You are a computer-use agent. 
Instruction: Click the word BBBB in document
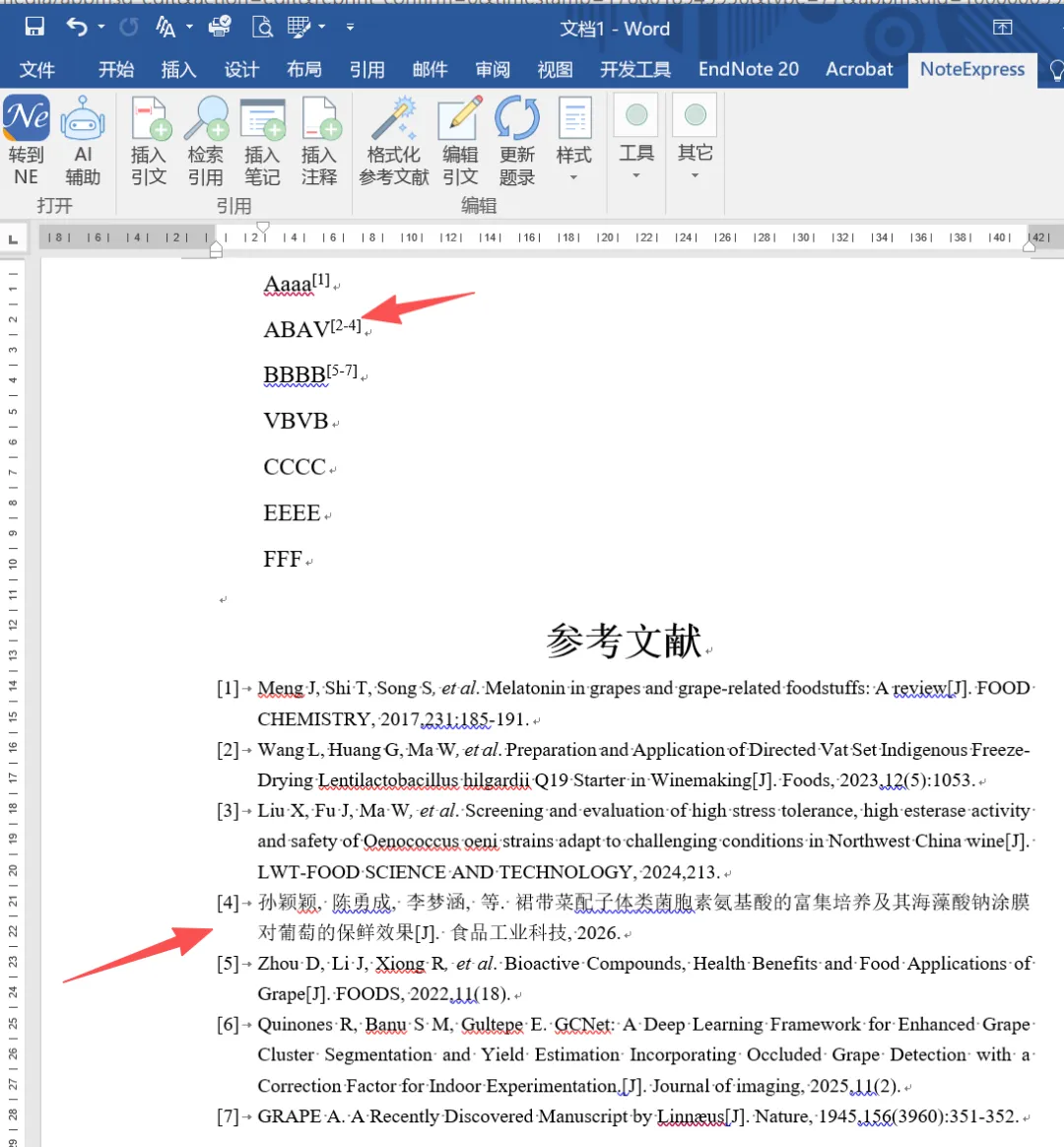pyautogui.click(x=295, y=375)
